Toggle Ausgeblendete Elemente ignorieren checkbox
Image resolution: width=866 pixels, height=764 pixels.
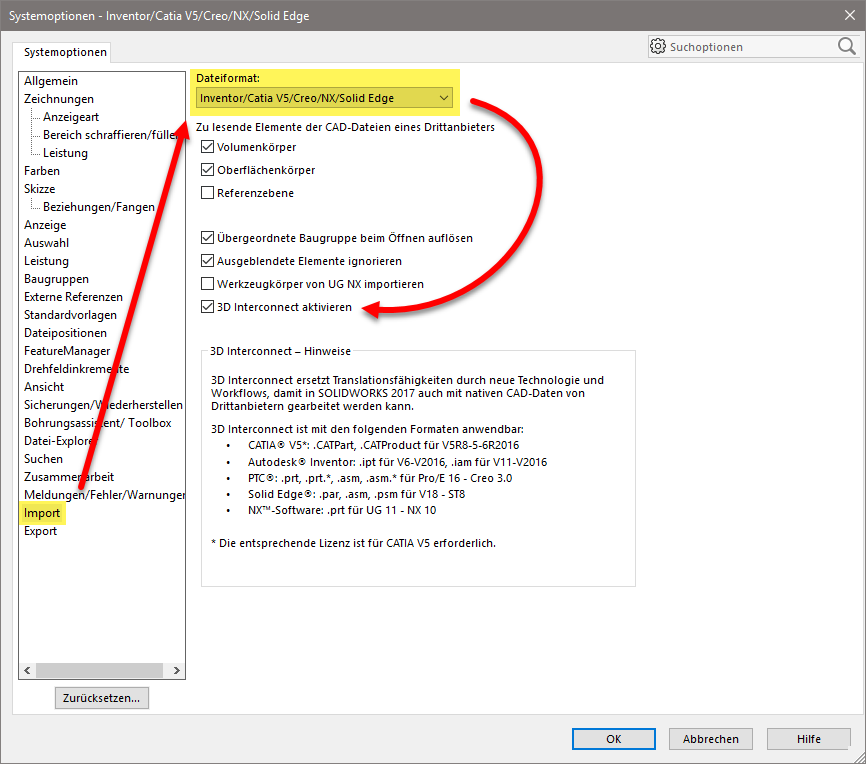[x=208, y=261]
